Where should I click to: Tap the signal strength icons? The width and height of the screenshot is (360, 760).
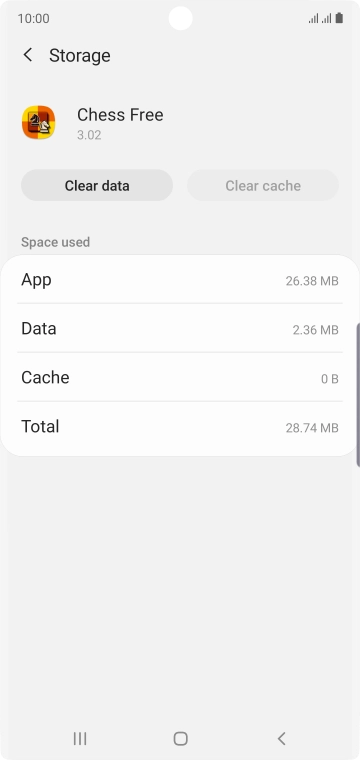click(x=320, y=18)
